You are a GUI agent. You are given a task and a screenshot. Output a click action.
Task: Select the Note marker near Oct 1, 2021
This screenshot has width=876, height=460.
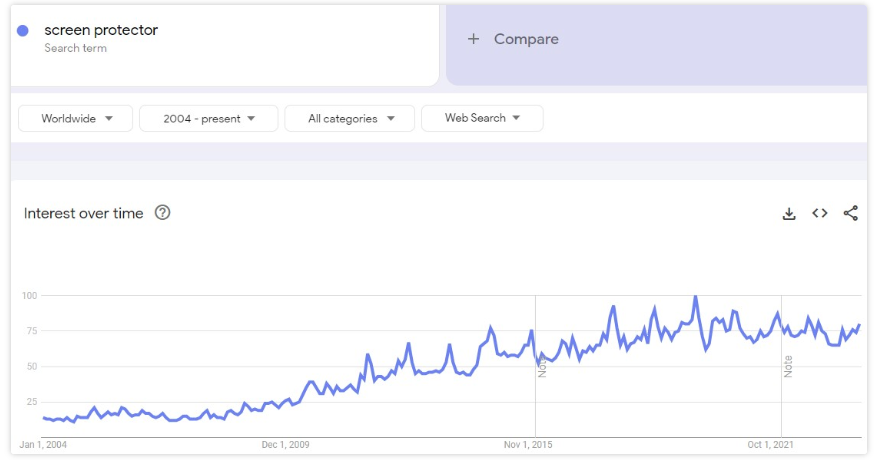788,366
